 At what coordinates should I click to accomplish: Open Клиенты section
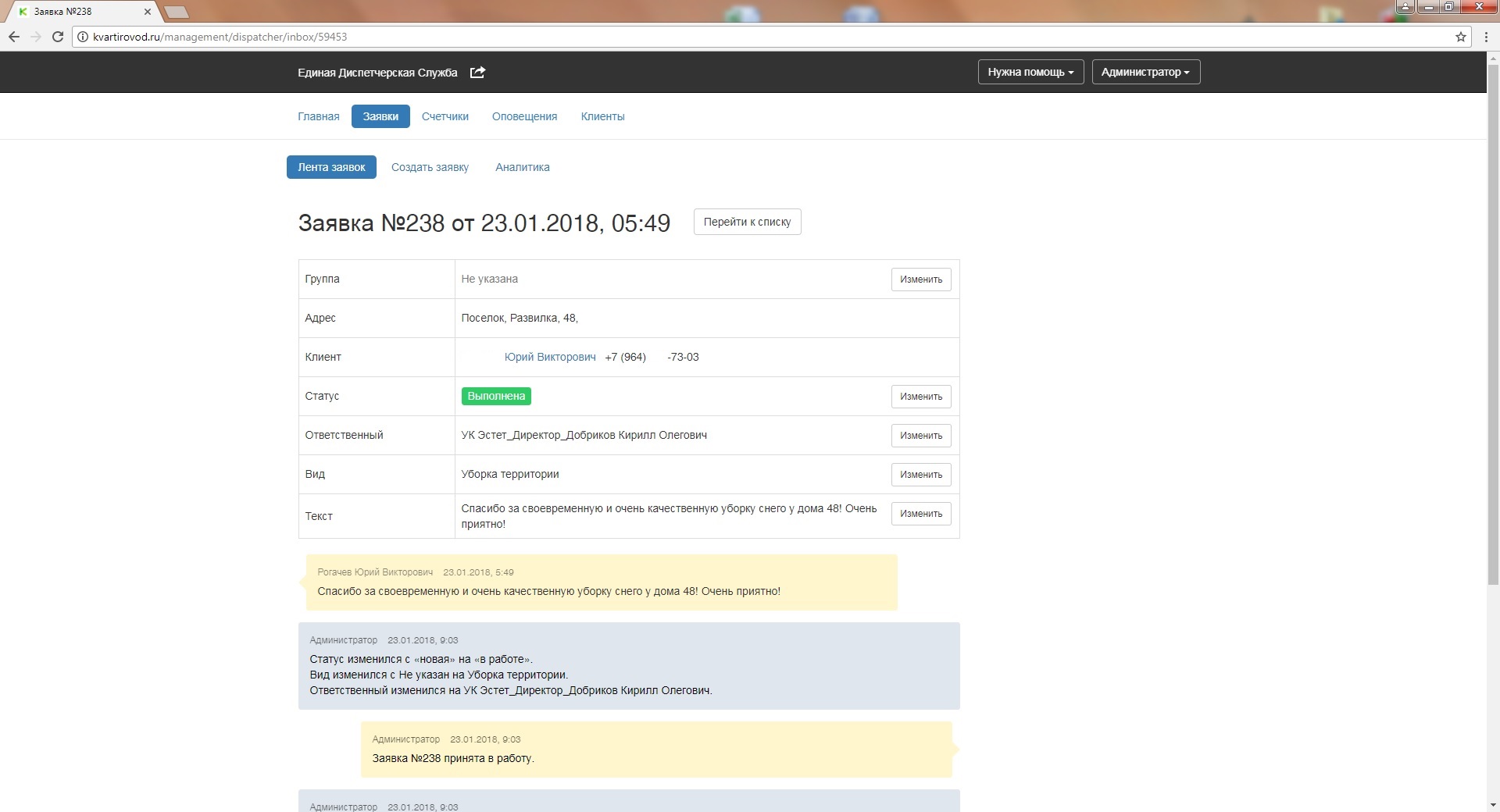point(602,116)
